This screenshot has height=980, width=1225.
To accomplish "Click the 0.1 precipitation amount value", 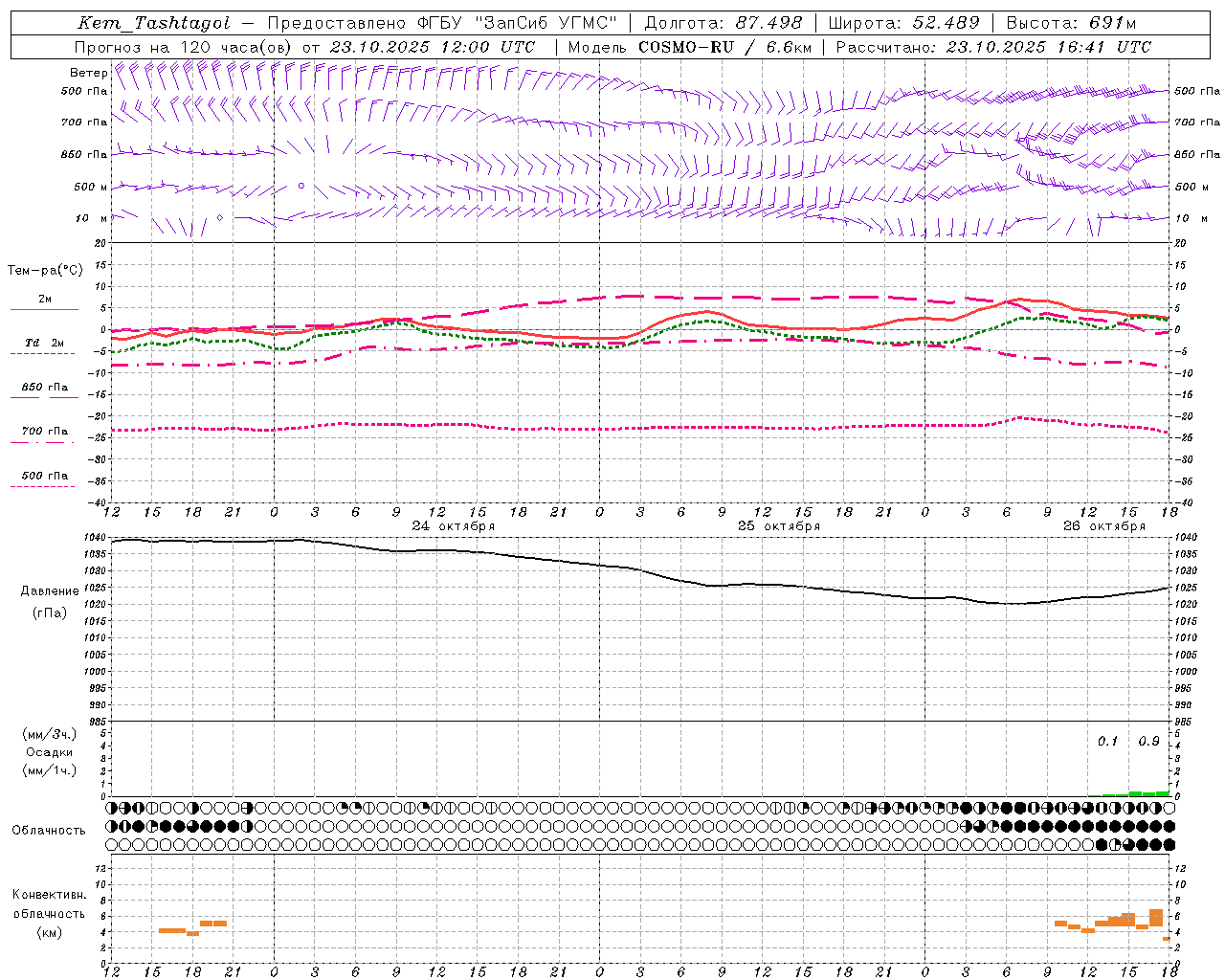I will point(1107,742).
